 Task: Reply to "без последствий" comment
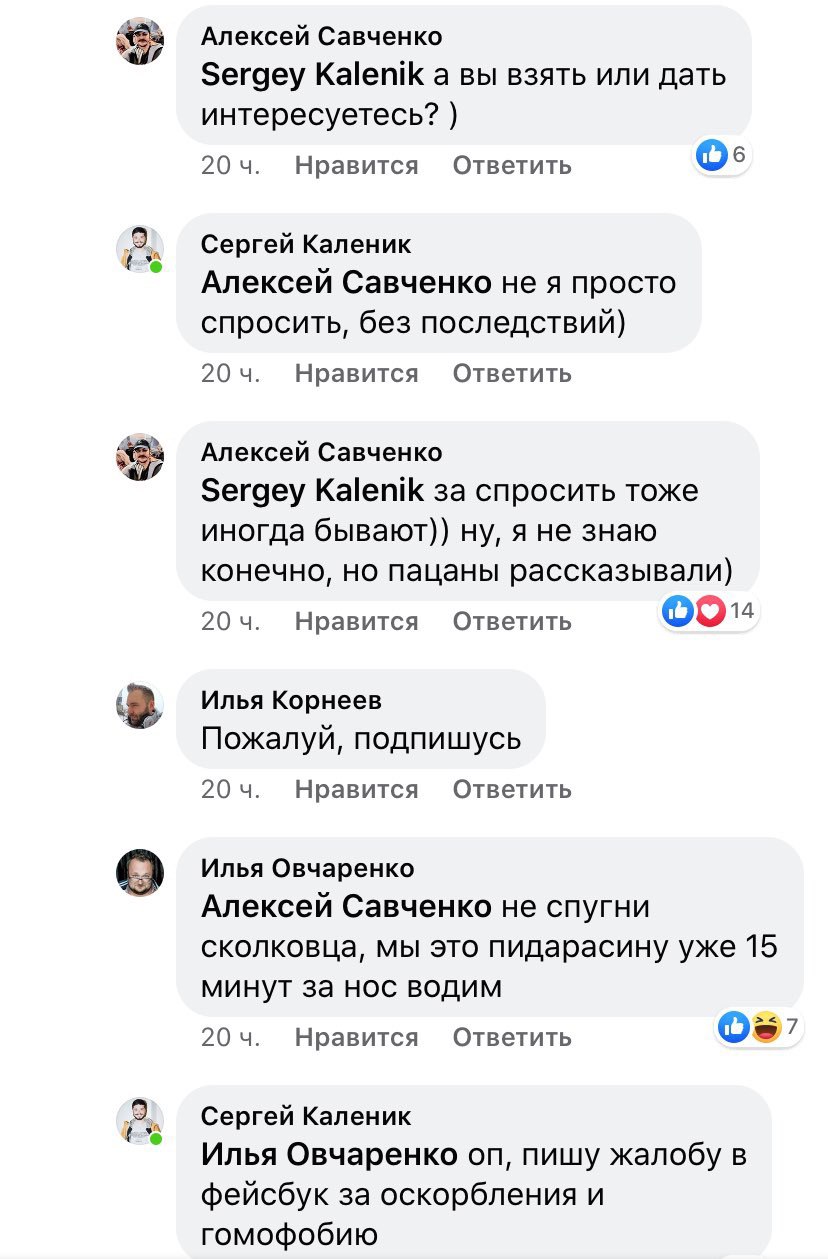point(512,373)
